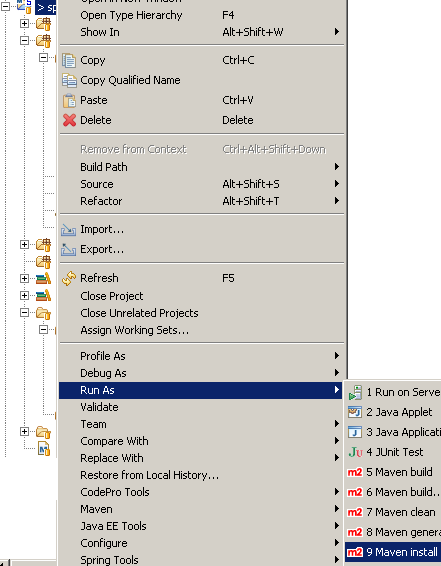Viewport: 441px width, 566px height.
Task: Click m2 icon beside 9 Maven install
Action: [x=355, y=552]
